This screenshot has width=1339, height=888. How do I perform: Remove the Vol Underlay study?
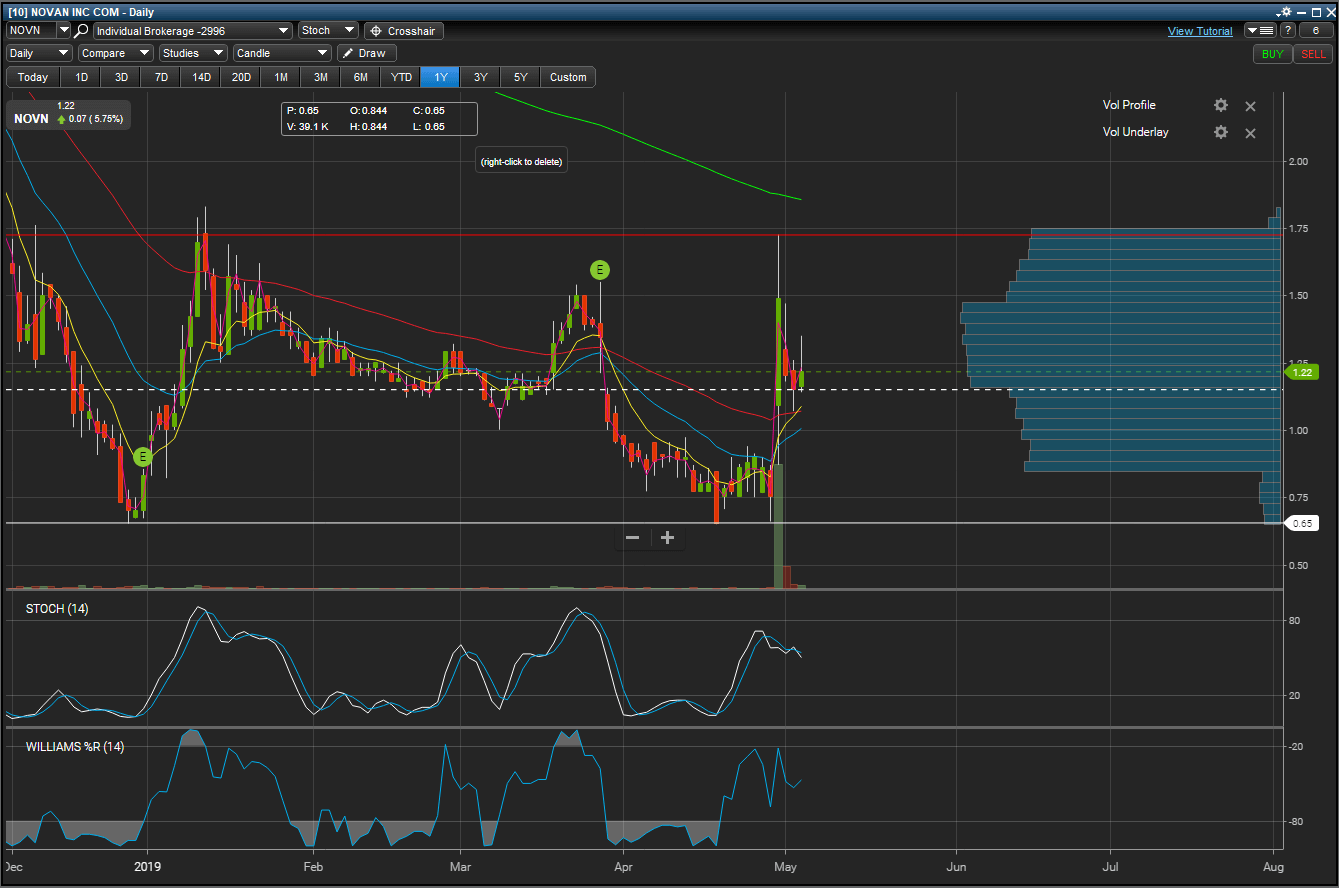point(1250,133)
